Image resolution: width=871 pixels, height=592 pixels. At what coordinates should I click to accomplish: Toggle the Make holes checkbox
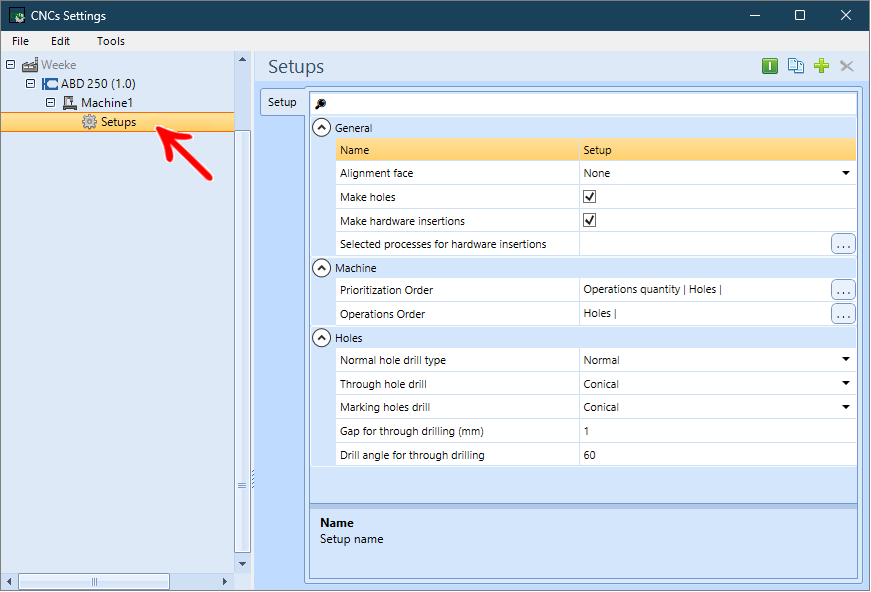point(589,197)
